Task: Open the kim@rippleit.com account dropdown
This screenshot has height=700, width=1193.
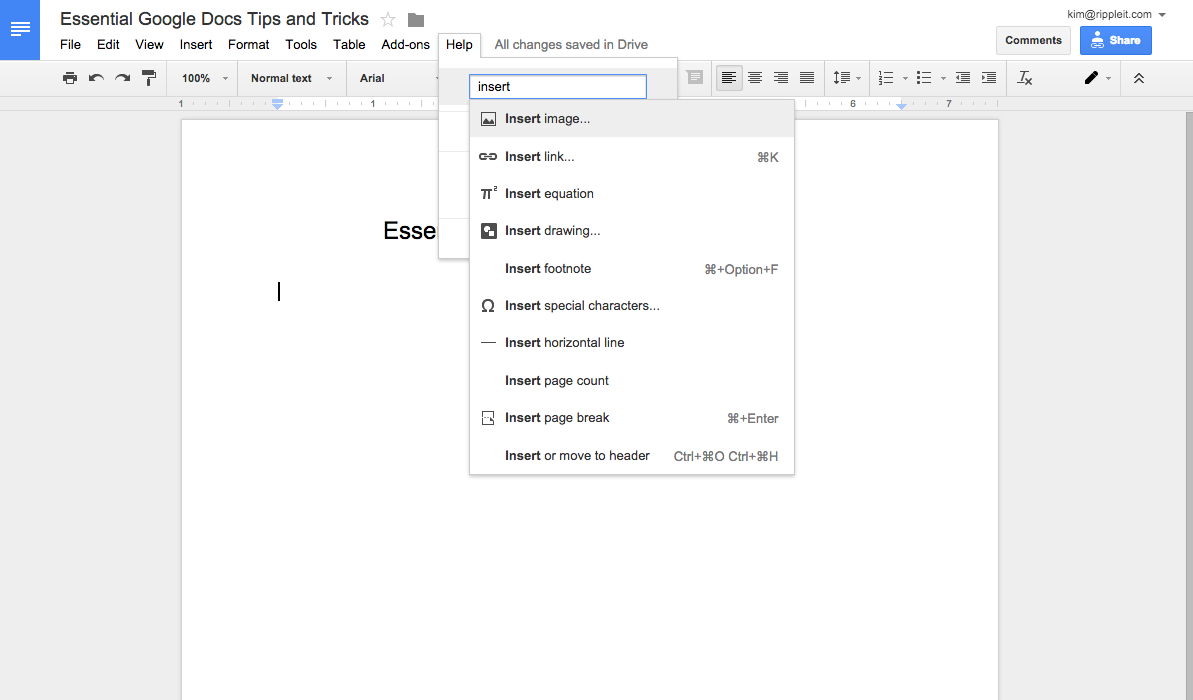Action: tap(1116, 14)
